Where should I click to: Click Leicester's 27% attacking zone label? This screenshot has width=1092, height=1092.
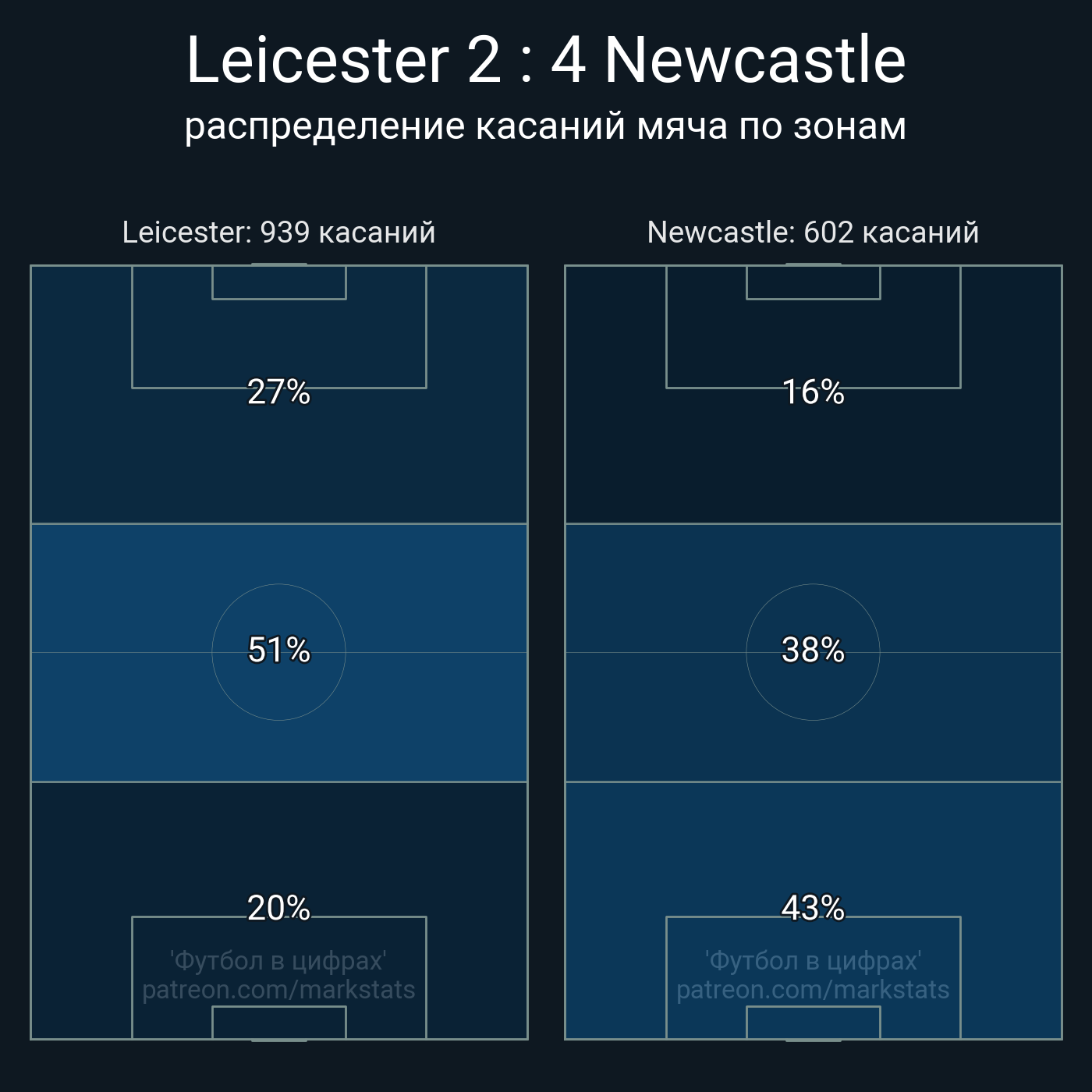279,392
